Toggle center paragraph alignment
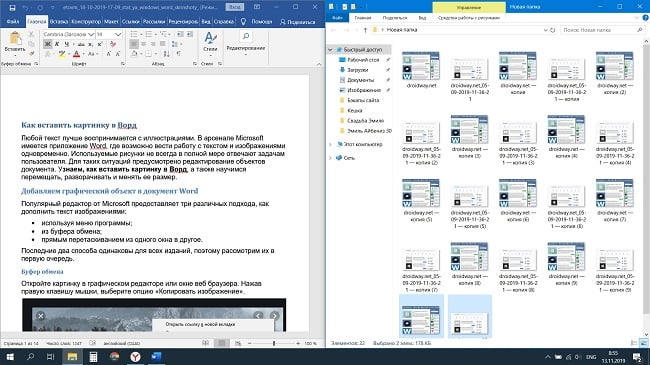The height and width of the screenshot is (365, 650). pos(143,44)
